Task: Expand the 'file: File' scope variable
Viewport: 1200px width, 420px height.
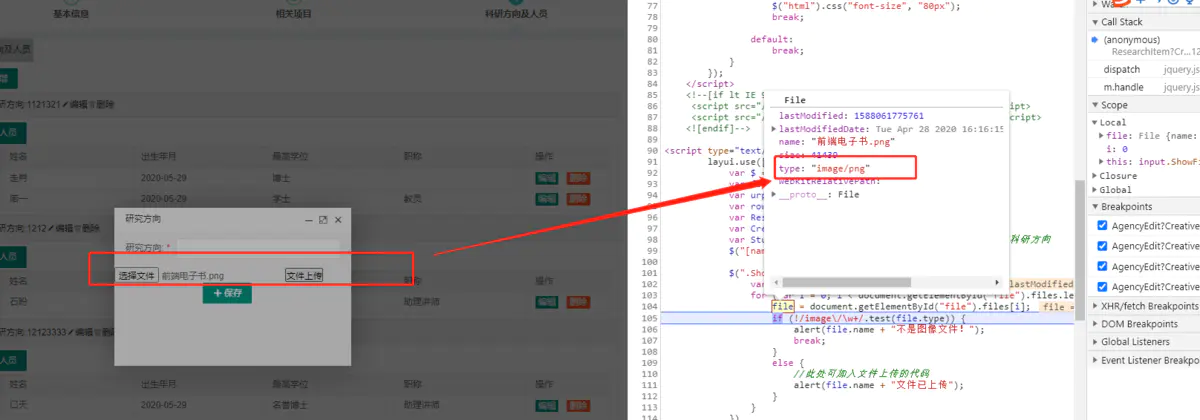Action: pyautogui.click(x=1102, y=135)
